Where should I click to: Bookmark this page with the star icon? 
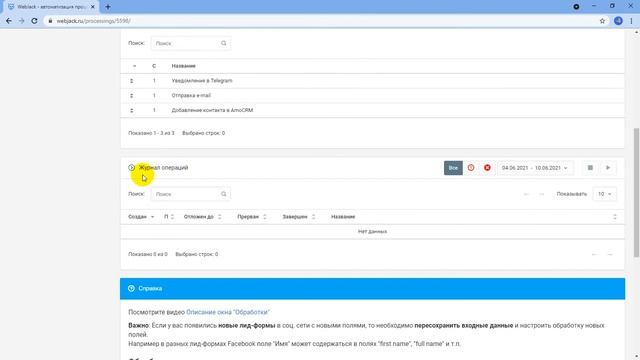tap(602, 21)
